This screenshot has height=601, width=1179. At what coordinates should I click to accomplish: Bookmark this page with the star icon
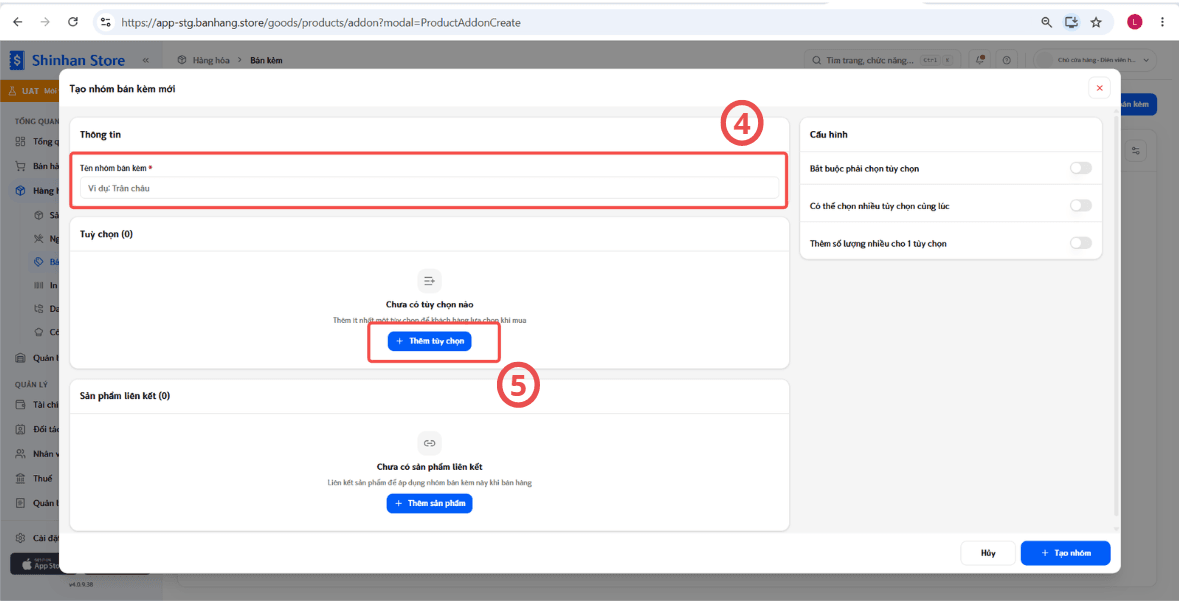tap(1096, 23)
